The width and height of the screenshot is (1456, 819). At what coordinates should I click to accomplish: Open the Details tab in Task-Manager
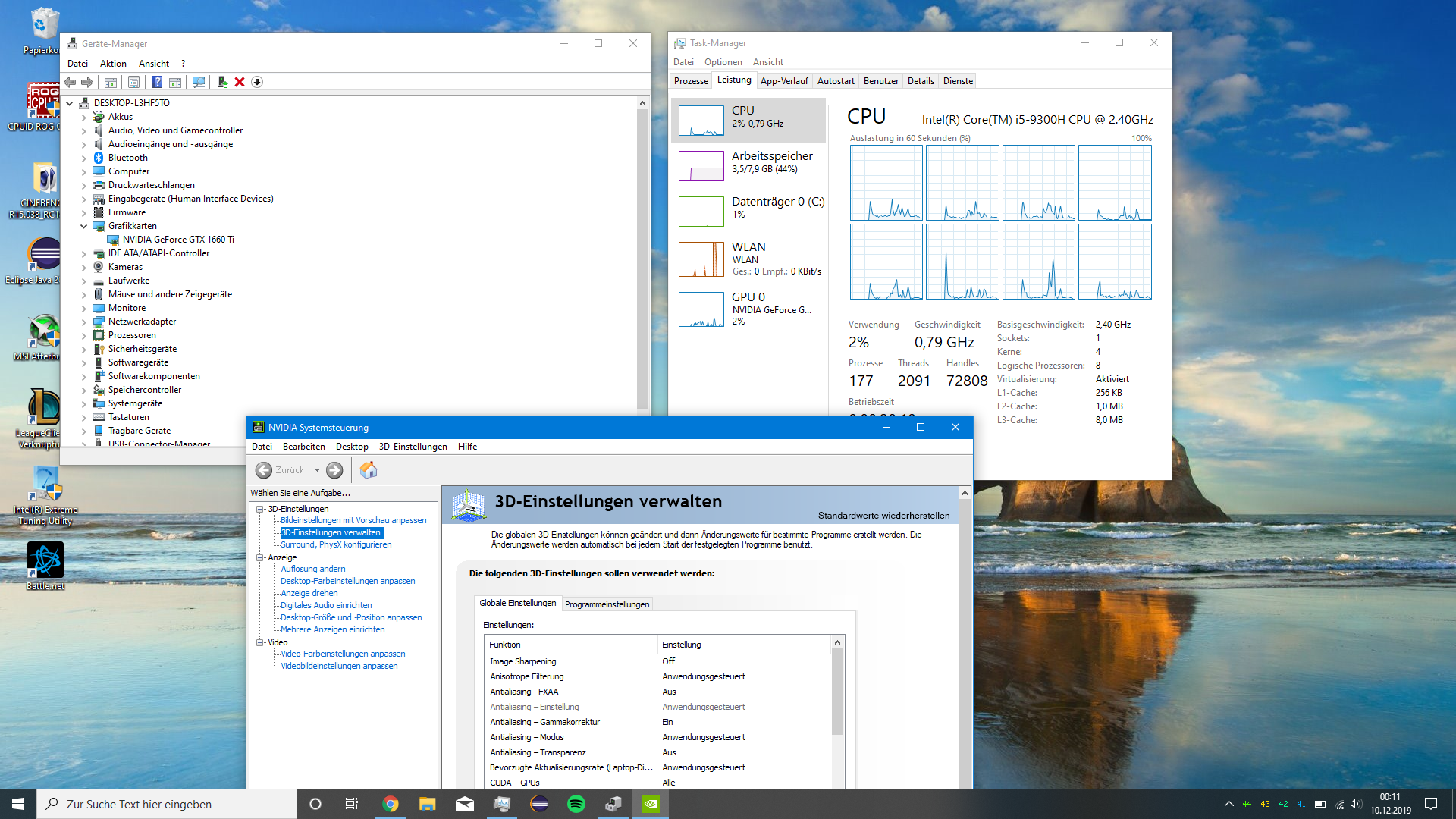[x=921, y=81]
